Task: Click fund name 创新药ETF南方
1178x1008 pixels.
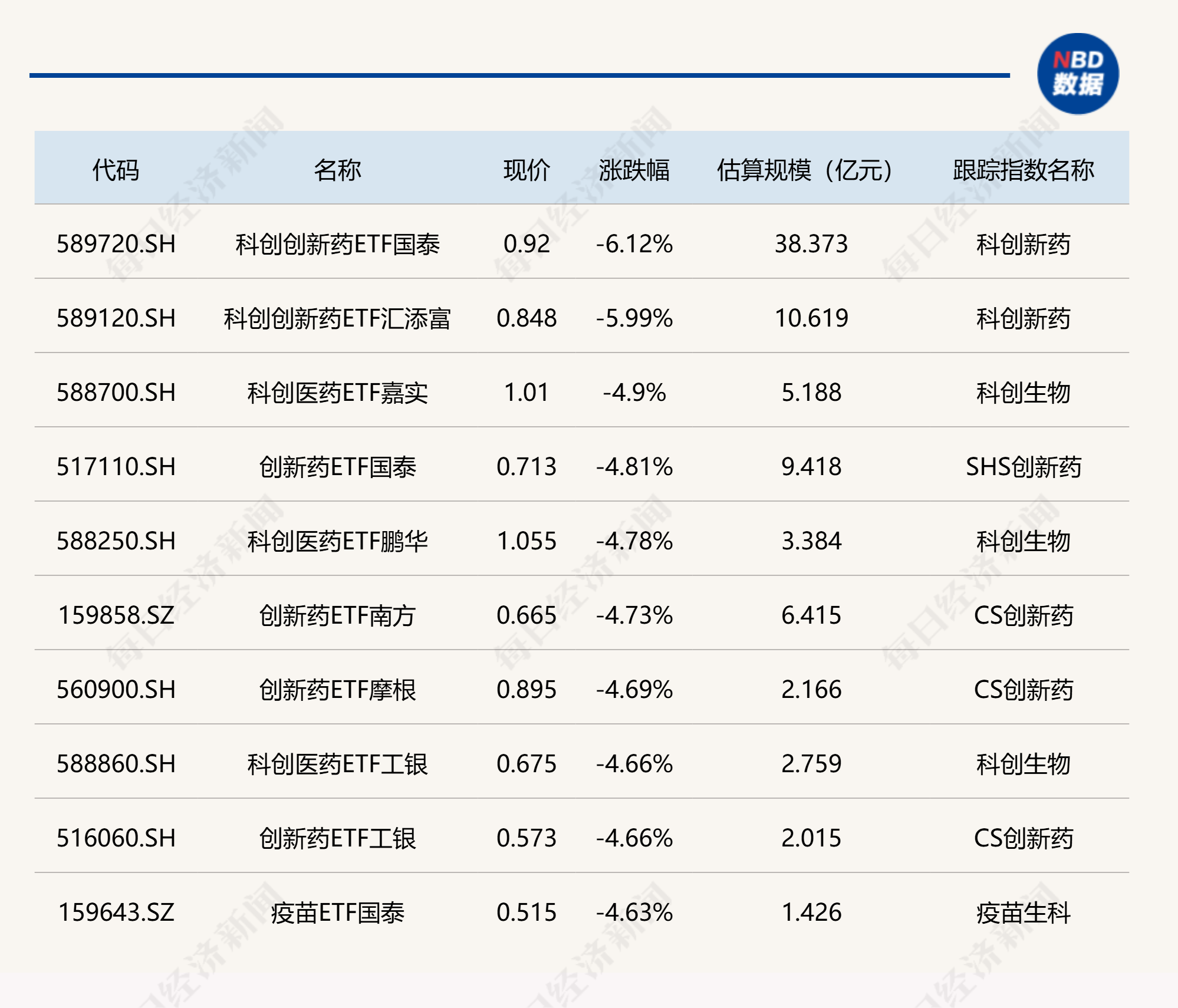Action: click(337, 615)
